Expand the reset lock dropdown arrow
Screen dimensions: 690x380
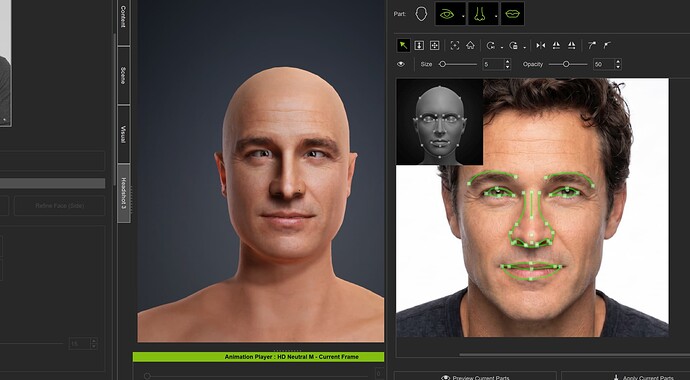pos(525,47)
